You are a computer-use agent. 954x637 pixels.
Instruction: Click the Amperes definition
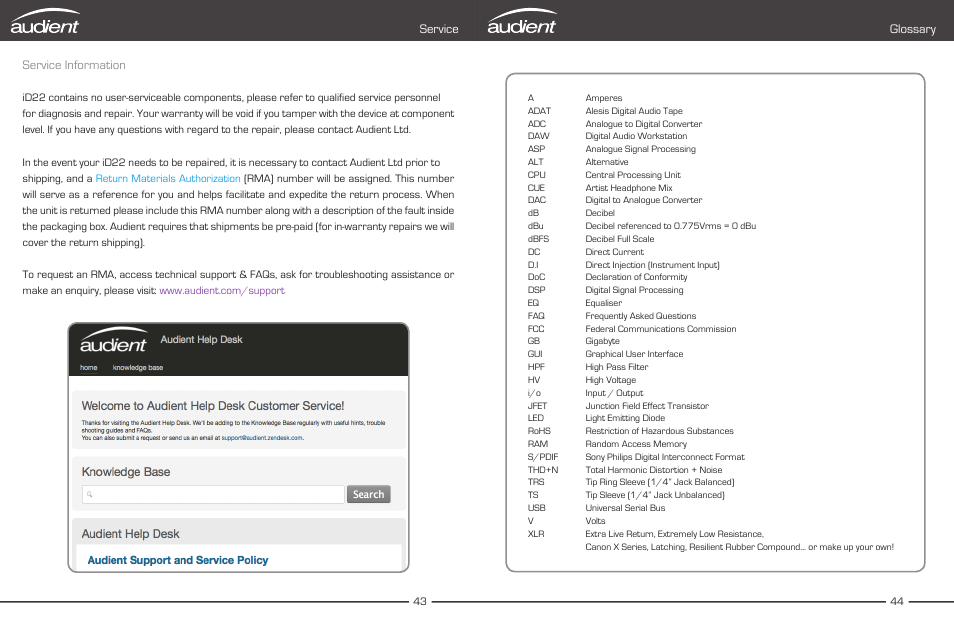click(x=604, y=98)
